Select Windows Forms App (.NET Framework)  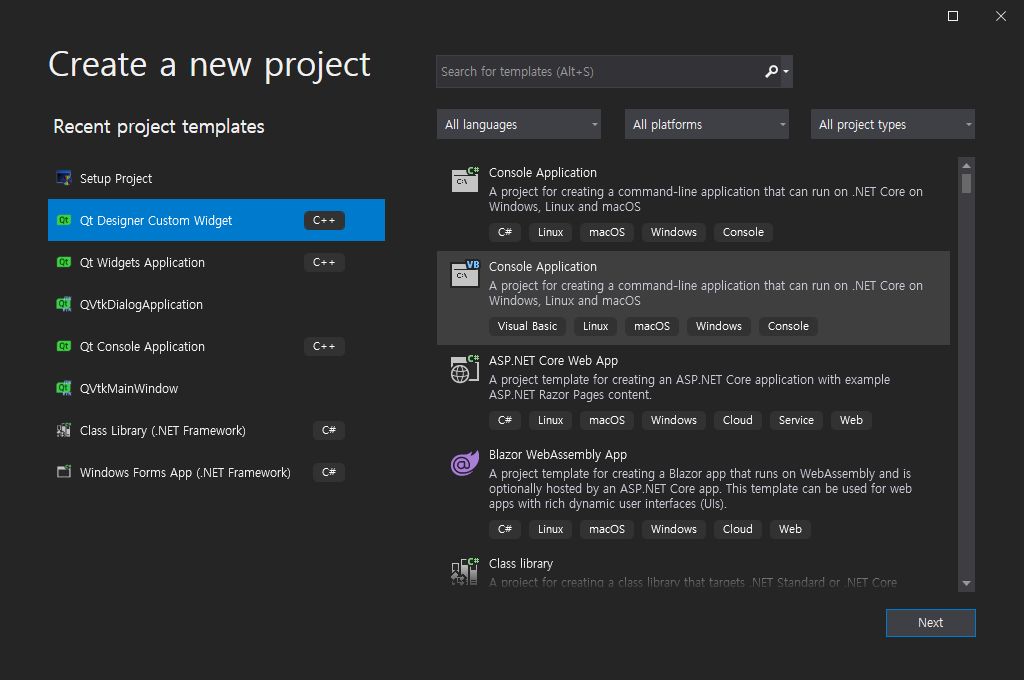(x=216, y=472)
